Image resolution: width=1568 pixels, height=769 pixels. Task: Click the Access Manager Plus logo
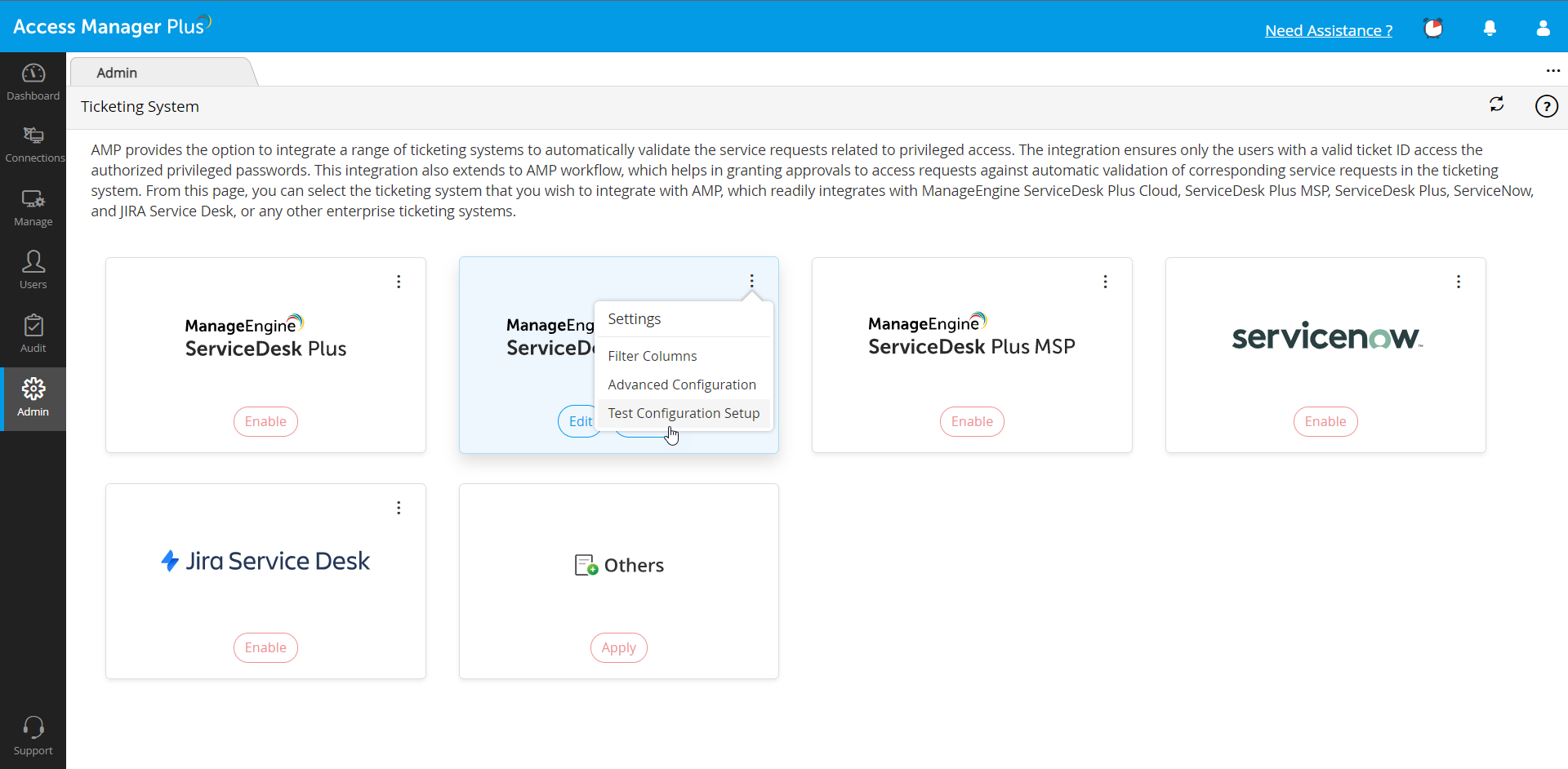click(112, 26)
